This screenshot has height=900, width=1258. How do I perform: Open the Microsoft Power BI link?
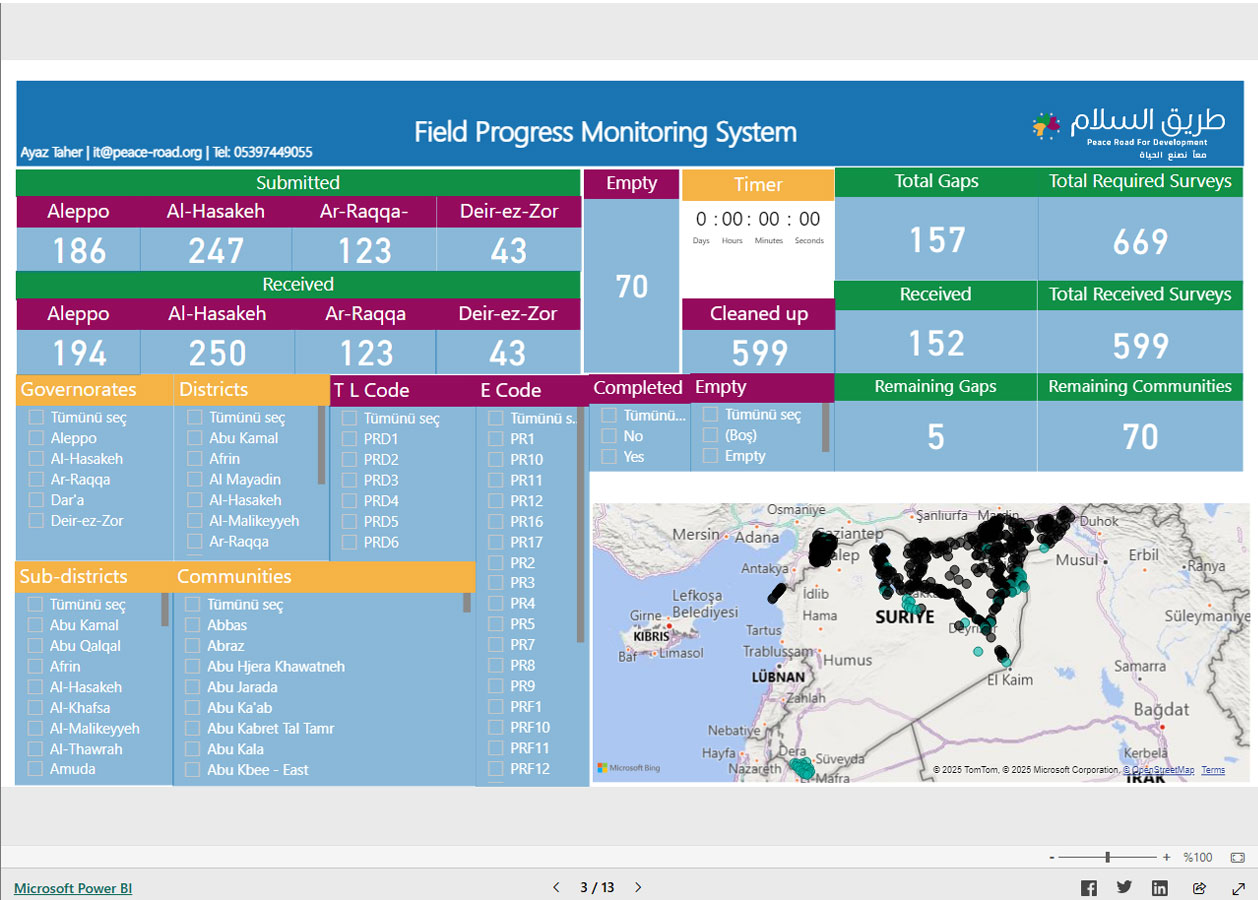click(73, 888)
